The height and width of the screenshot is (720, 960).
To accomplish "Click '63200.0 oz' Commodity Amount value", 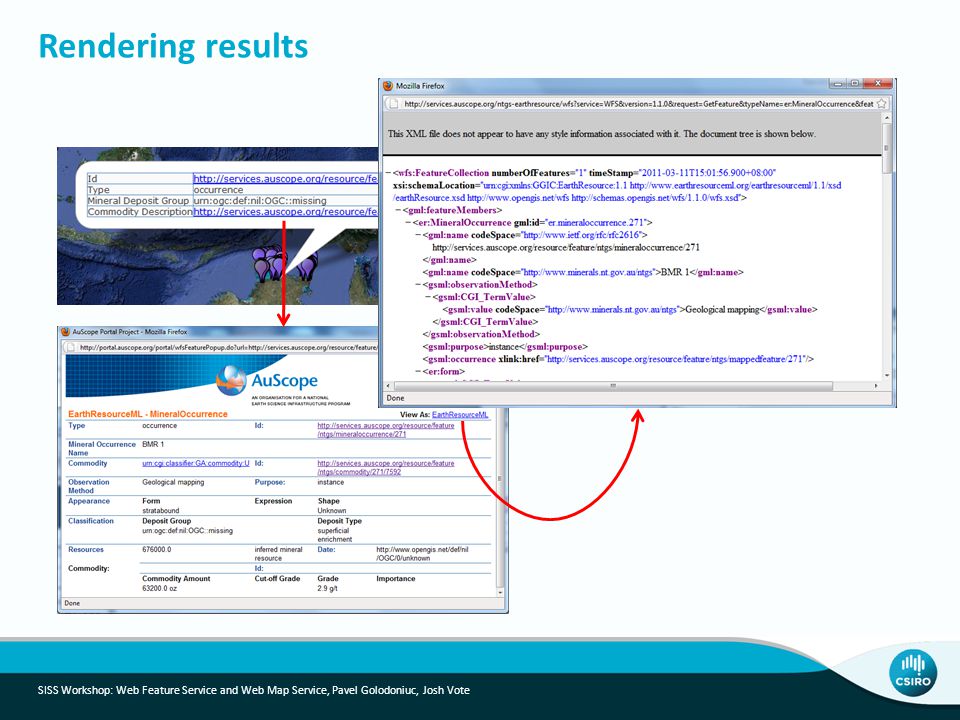I will pyautogui.click(x=159, y=589).
